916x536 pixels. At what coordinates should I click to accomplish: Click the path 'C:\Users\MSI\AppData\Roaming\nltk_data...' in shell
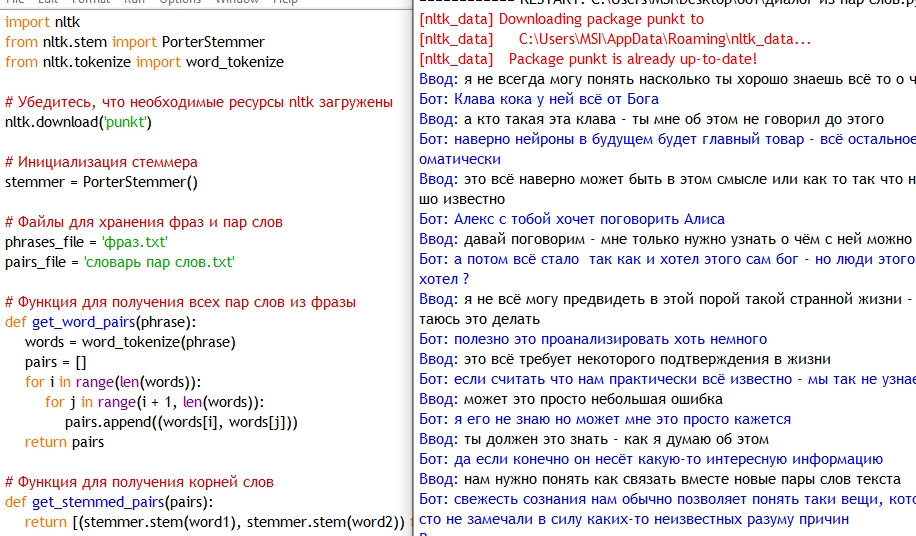665,39
